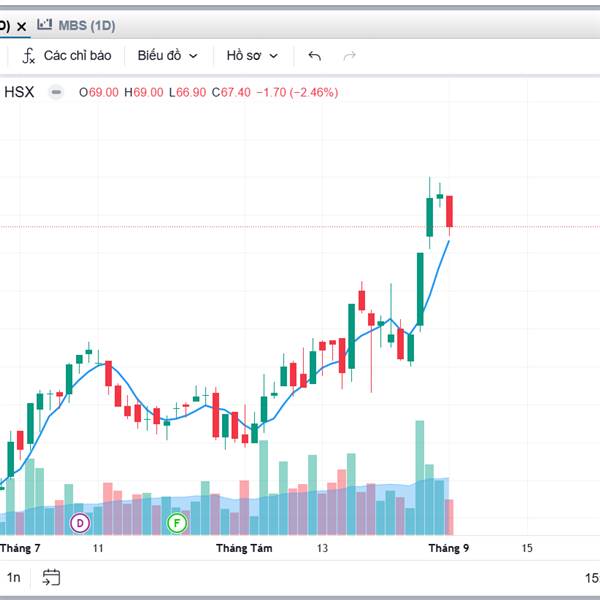
Task: Click the MBS tab chart icon
Action: pyautogui.click(x=44, y=24)
